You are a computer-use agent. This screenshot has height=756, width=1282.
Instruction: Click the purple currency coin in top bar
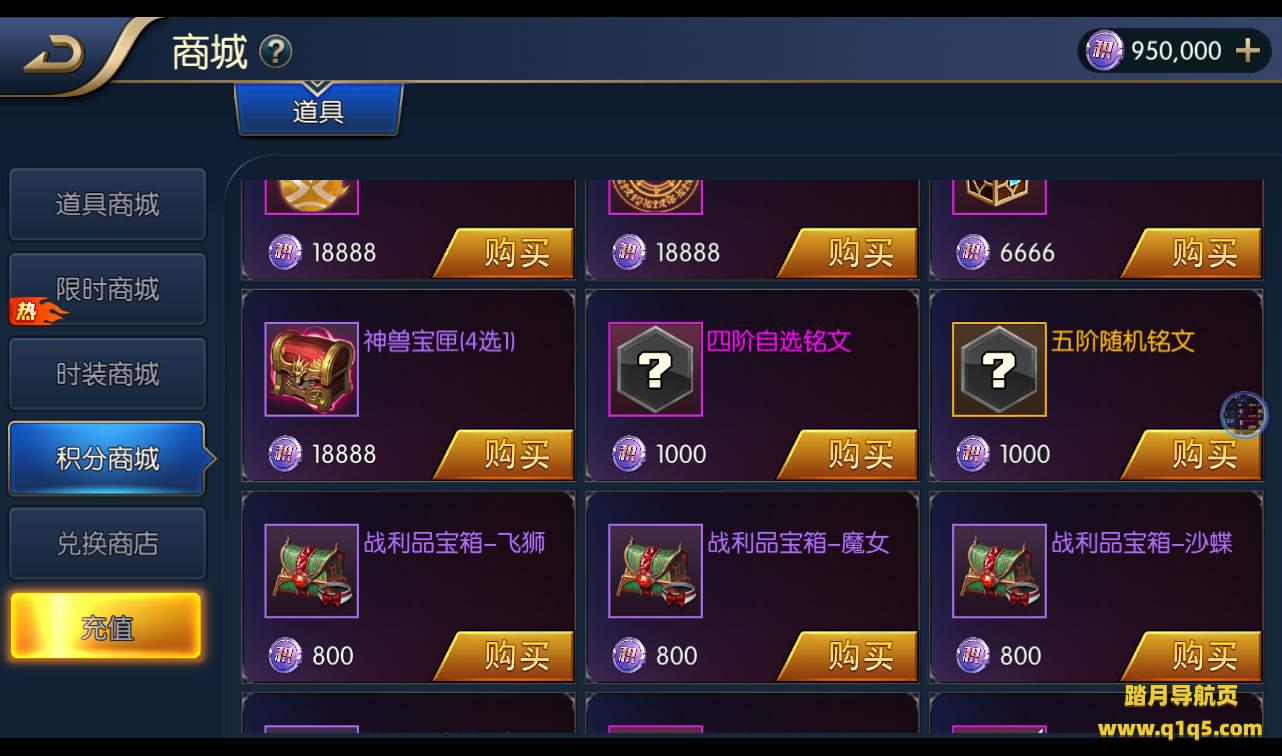[1104, 51]
